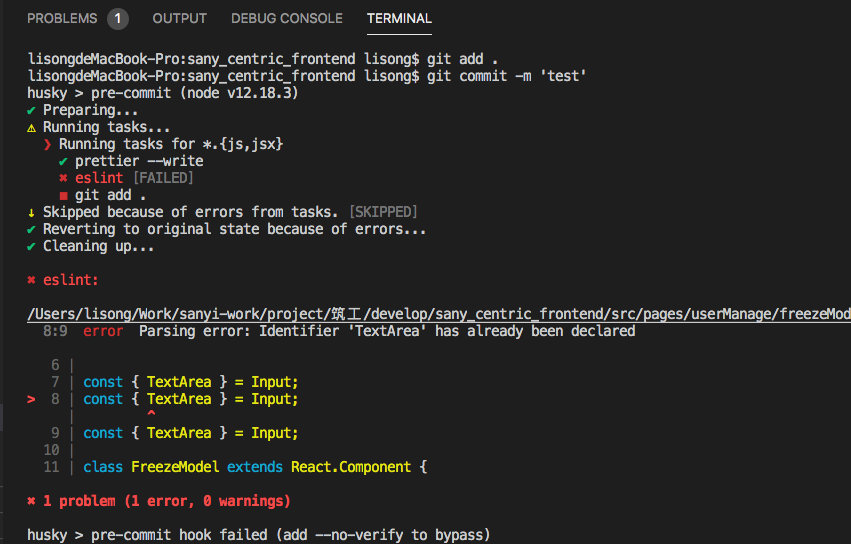Click the red X before eslint: heading
851x544 pixels.
pyautogui.click(x=31, y=280)
